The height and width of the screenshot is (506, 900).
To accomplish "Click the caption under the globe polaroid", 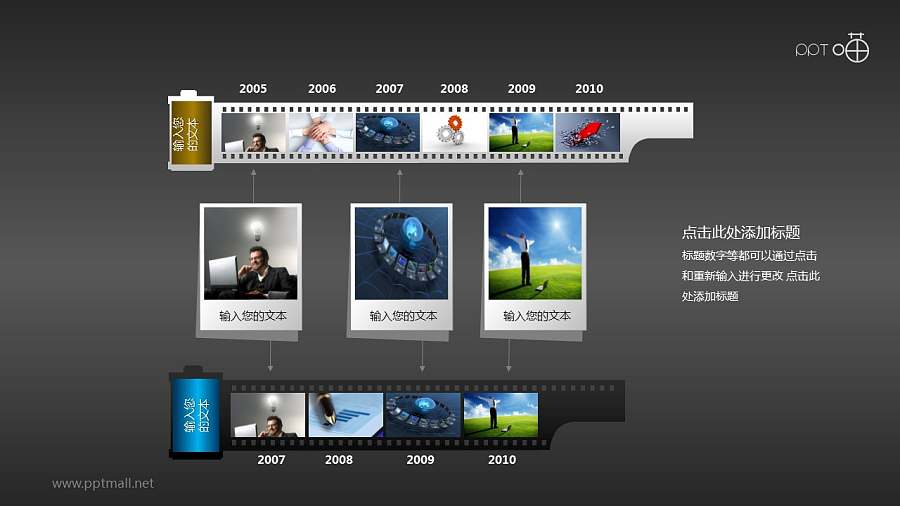I will coord(403,316).
